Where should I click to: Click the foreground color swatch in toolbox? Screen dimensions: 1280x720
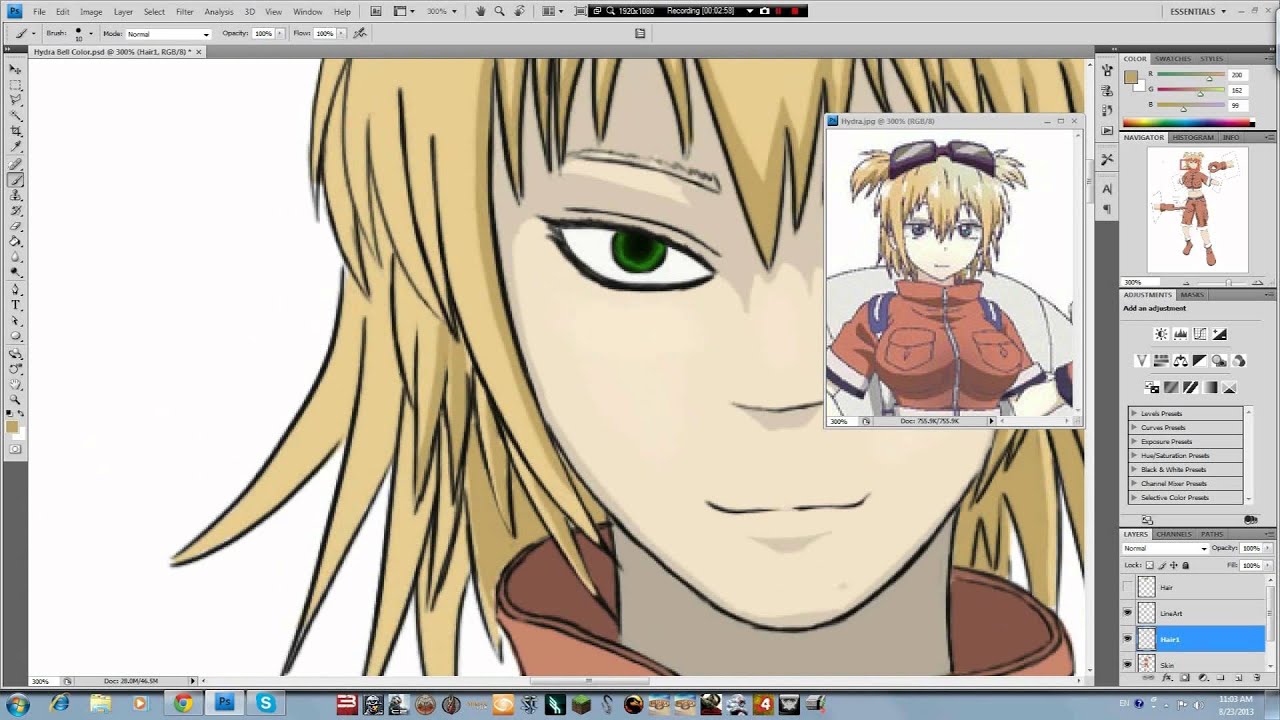tap(12, 426)
